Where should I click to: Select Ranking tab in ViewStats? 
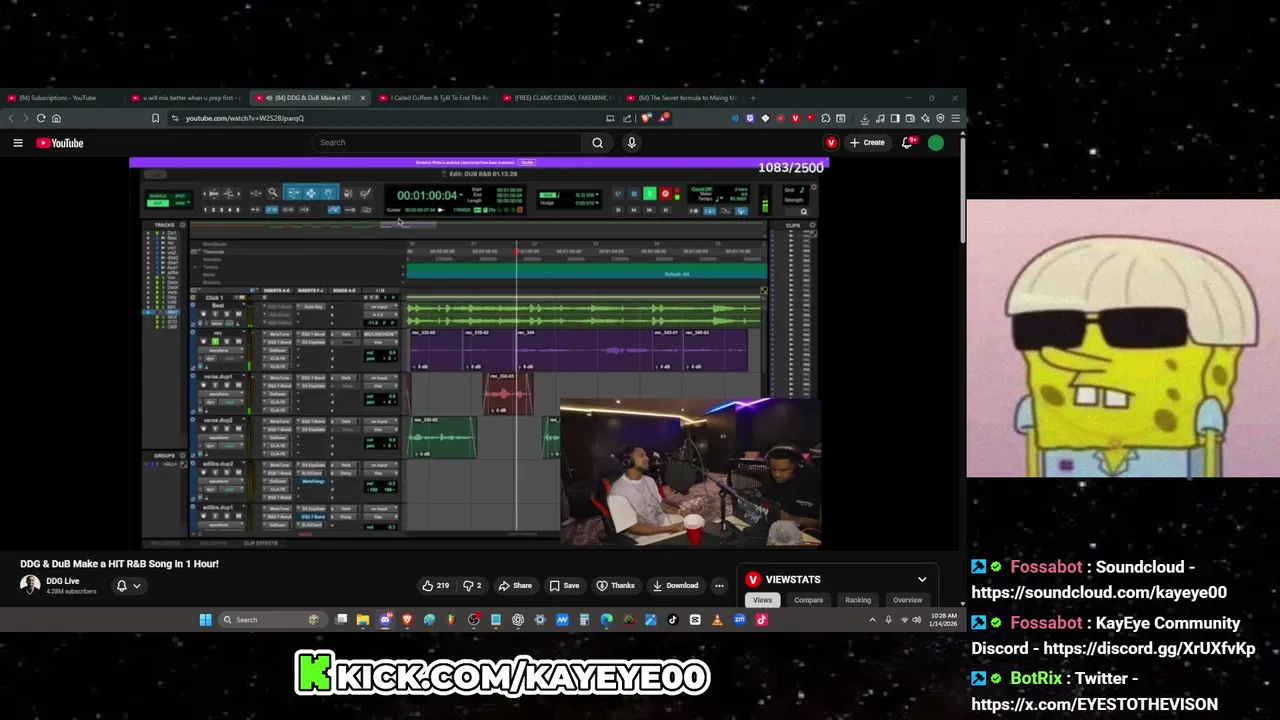click(858, 600)
